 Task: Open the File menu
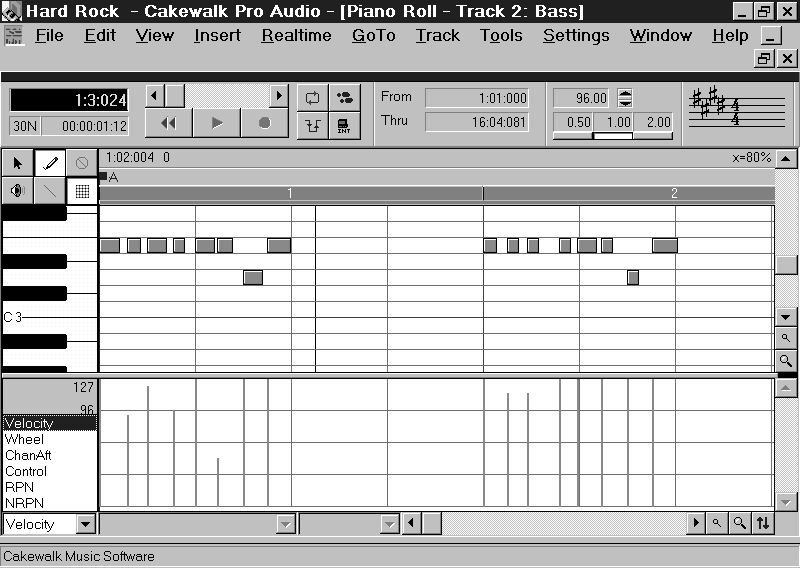point(49,36)
